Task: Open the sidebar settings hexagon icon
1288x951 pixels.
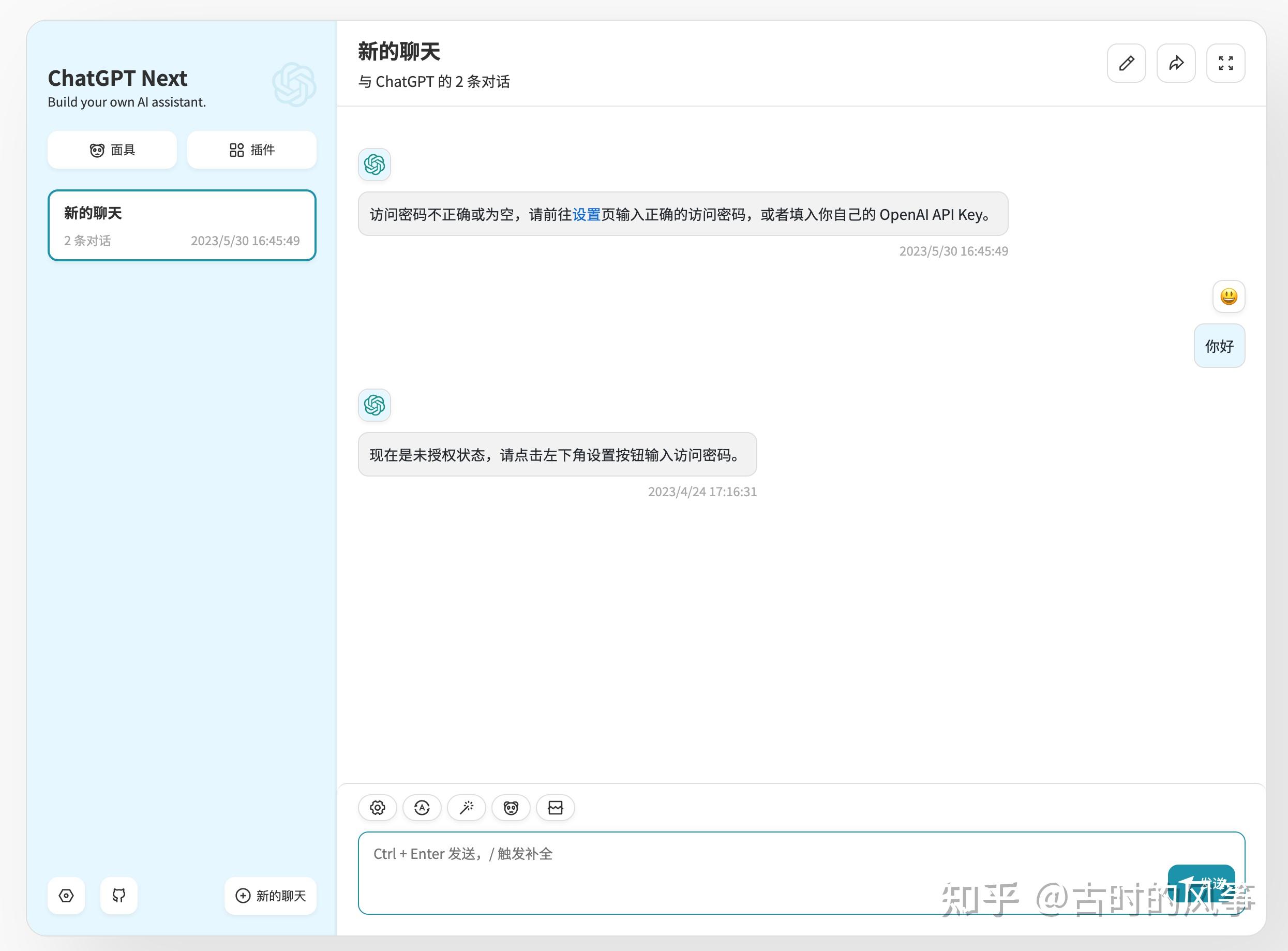Action: [66, 896]
